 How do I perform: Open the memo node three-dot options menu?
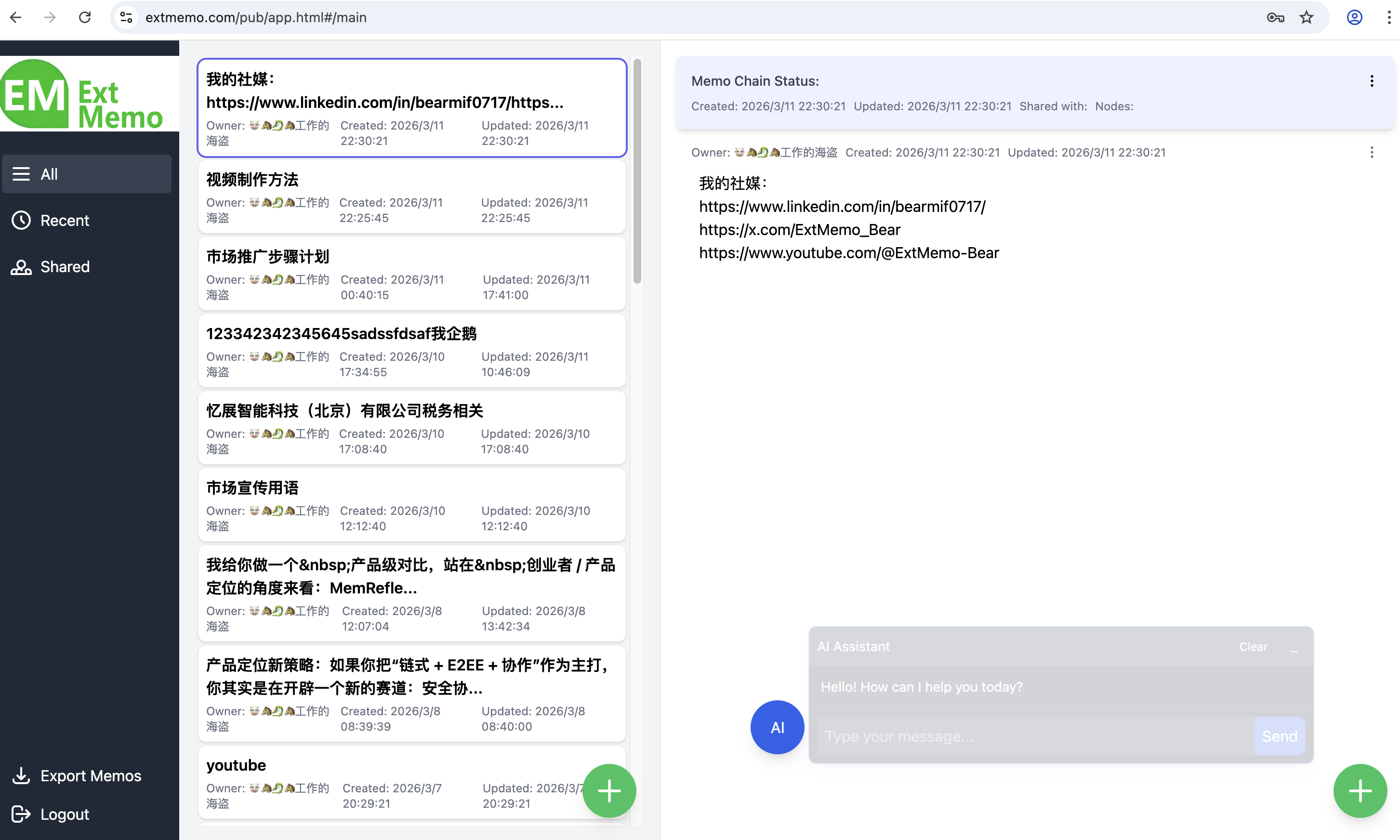tap(1372, 152)
